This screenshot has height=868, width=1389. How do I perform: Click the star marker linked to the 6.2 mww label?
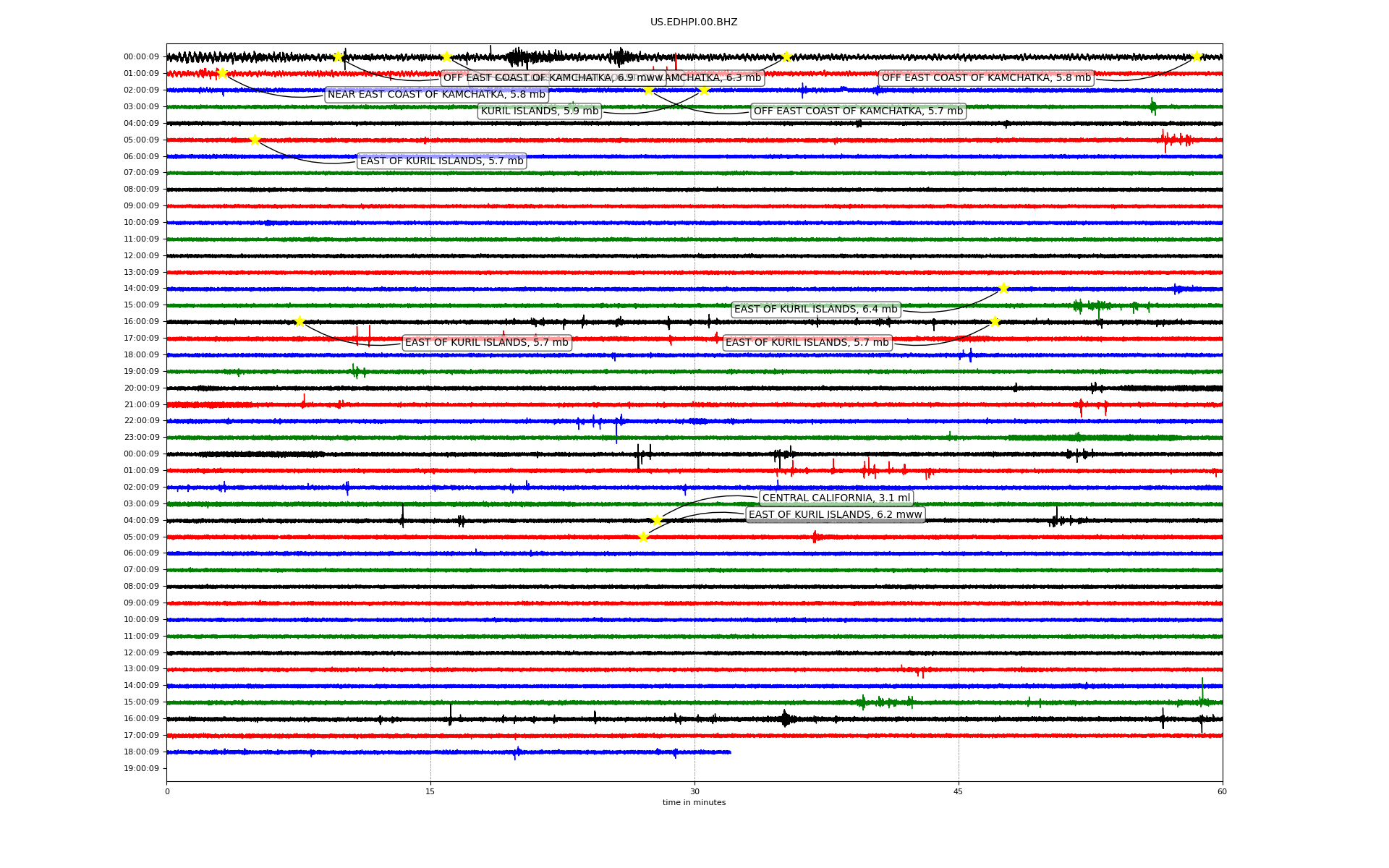pyautogui.click(x=643, y=537)
